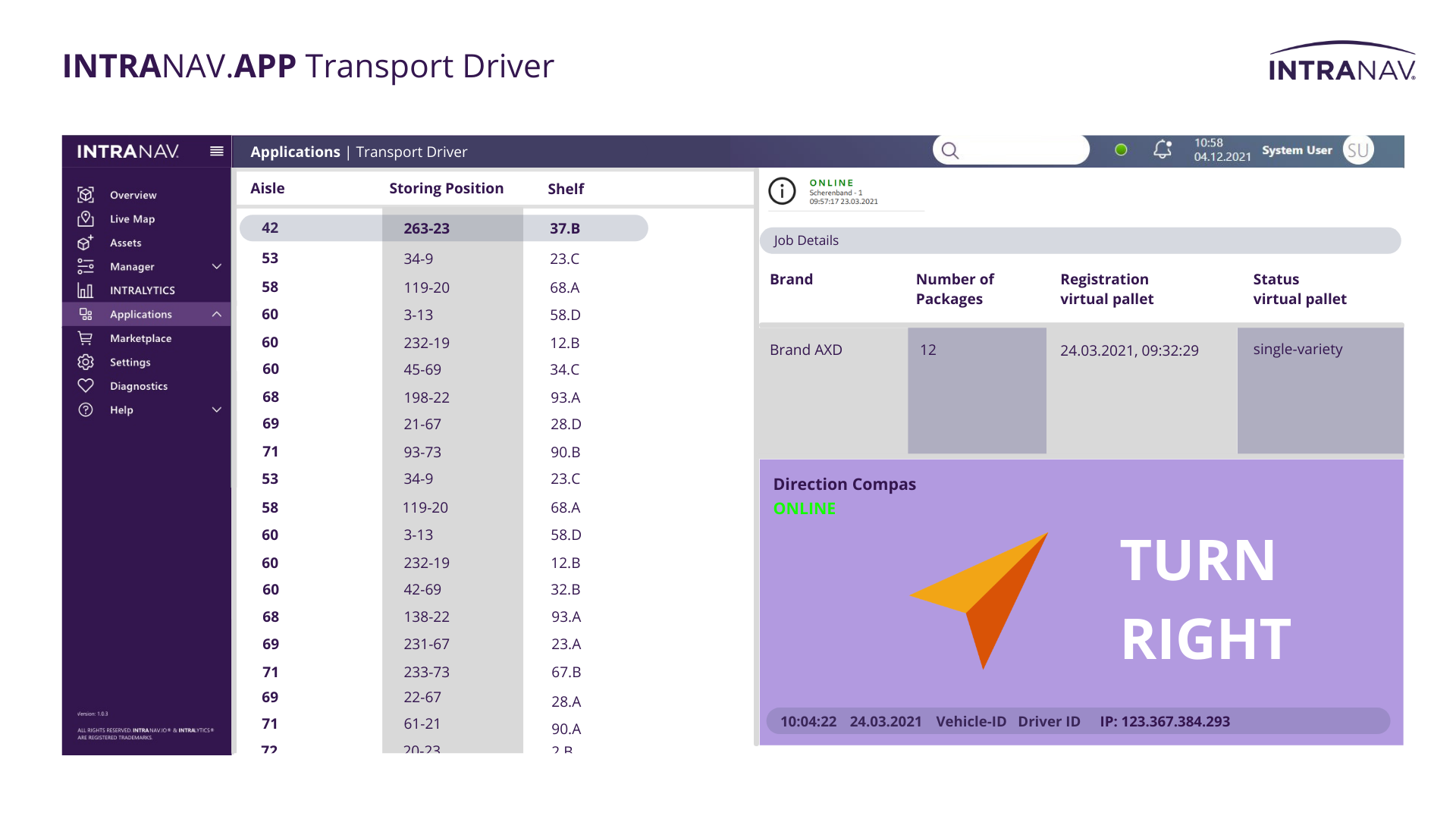Open Settings gear icon
Image resolution: width=1456 pixels, height=819 pixels.
point(86,362)
